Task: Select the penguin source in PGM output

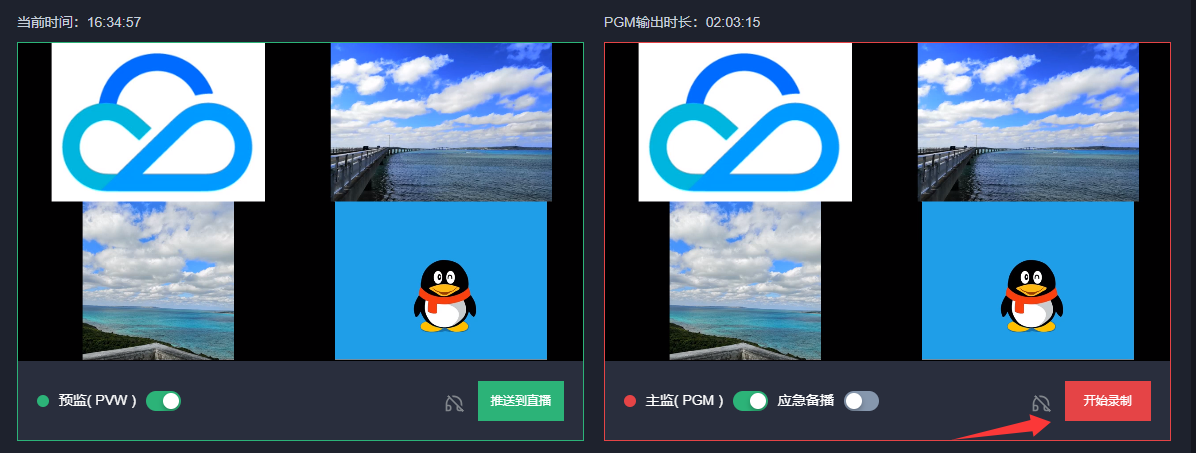Action: pyautogui.click(x=1028, y=281)
